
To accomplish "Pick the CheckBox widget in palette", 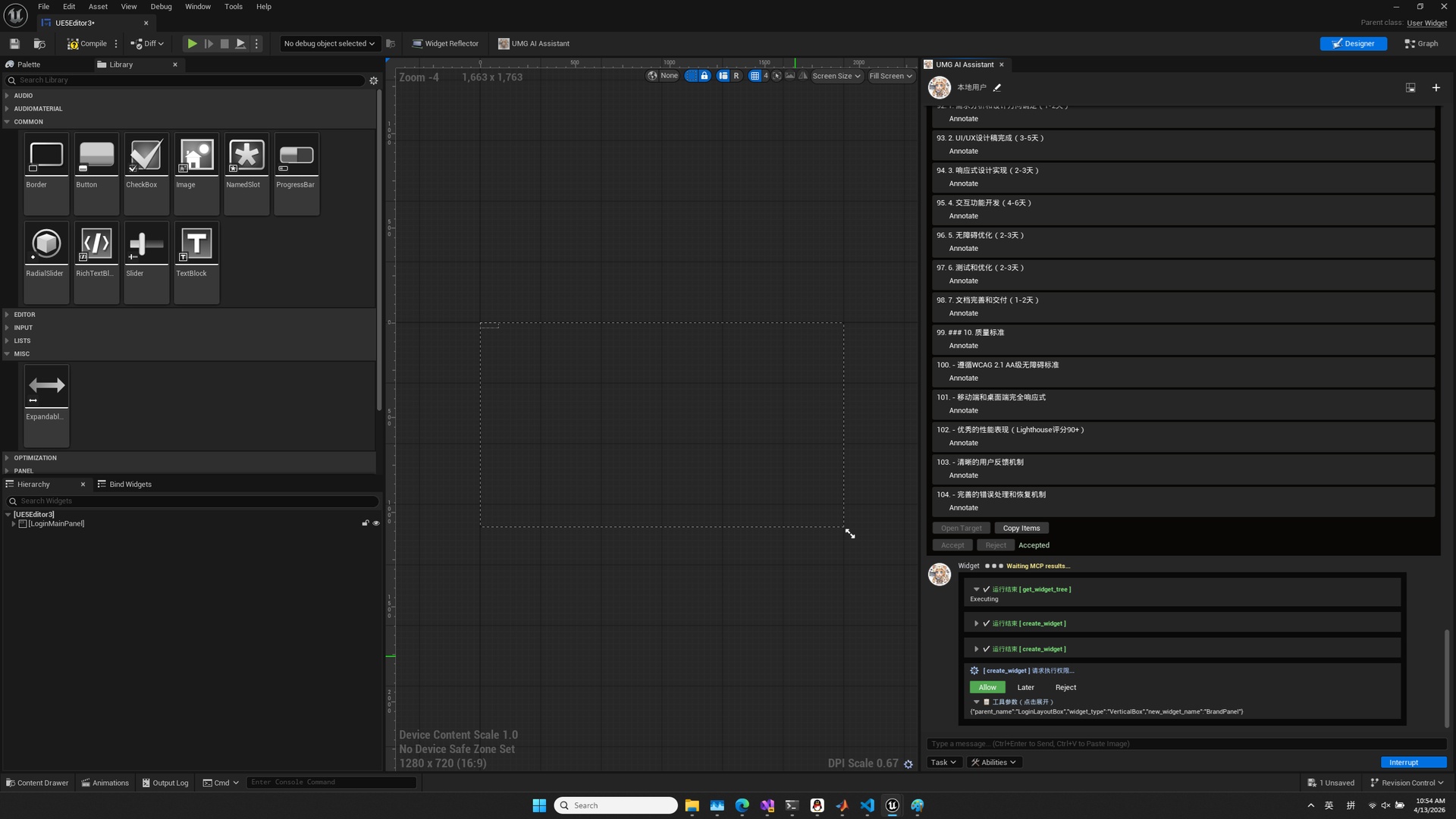I will click(x=146, y=174).
